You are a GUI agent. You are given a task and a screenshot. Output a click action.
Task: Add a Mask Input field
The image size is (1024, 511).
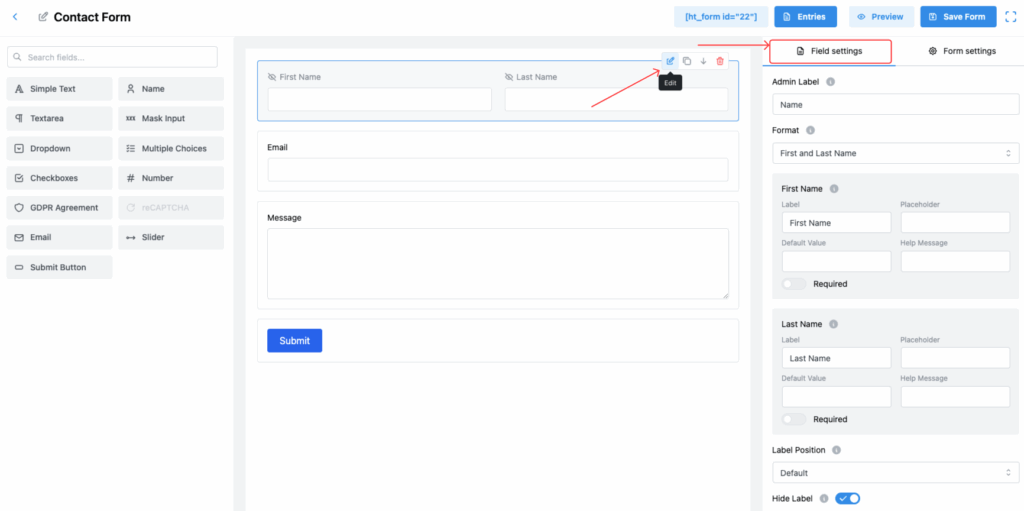[x=171, y=119]
